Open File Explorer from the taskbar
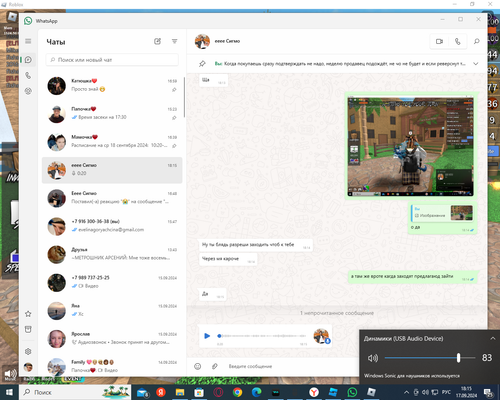The width and height of the screenshot is (500, 400). click(x=180, y=392)
